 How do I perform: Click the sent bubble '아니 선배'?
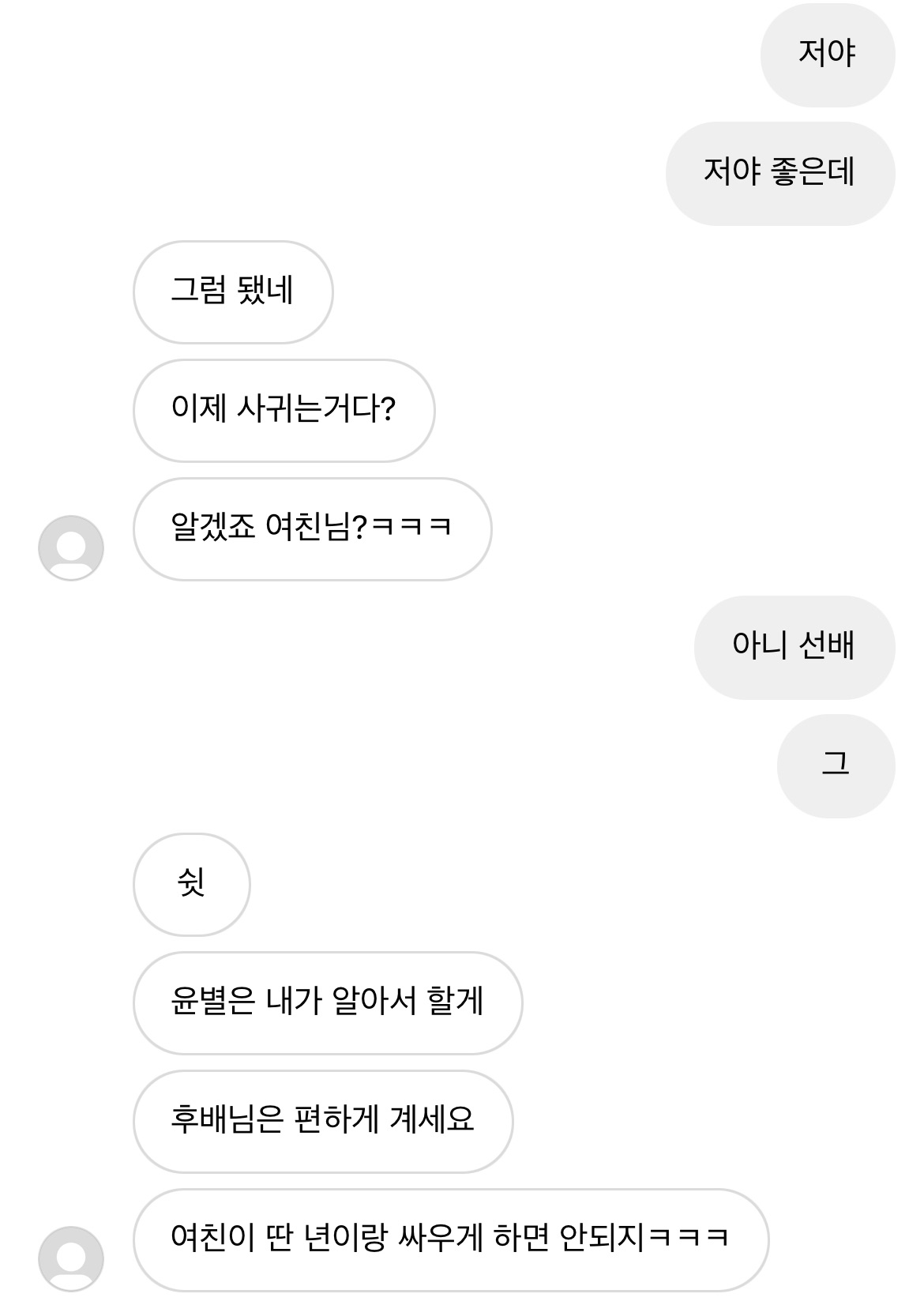pos(794,647)
